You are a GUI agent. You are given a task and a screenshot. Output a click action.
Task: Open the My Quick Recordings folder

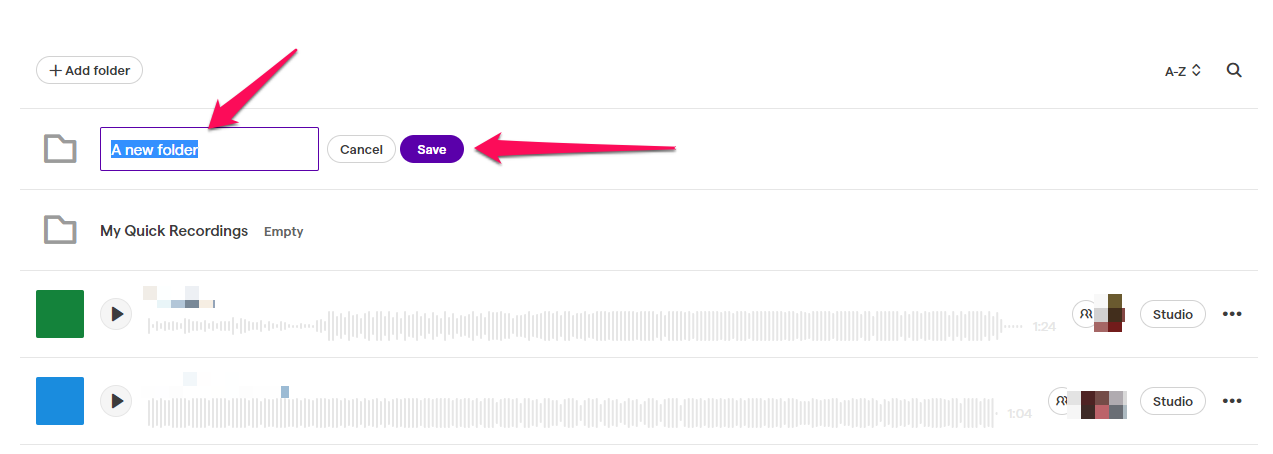click(174, 230)
